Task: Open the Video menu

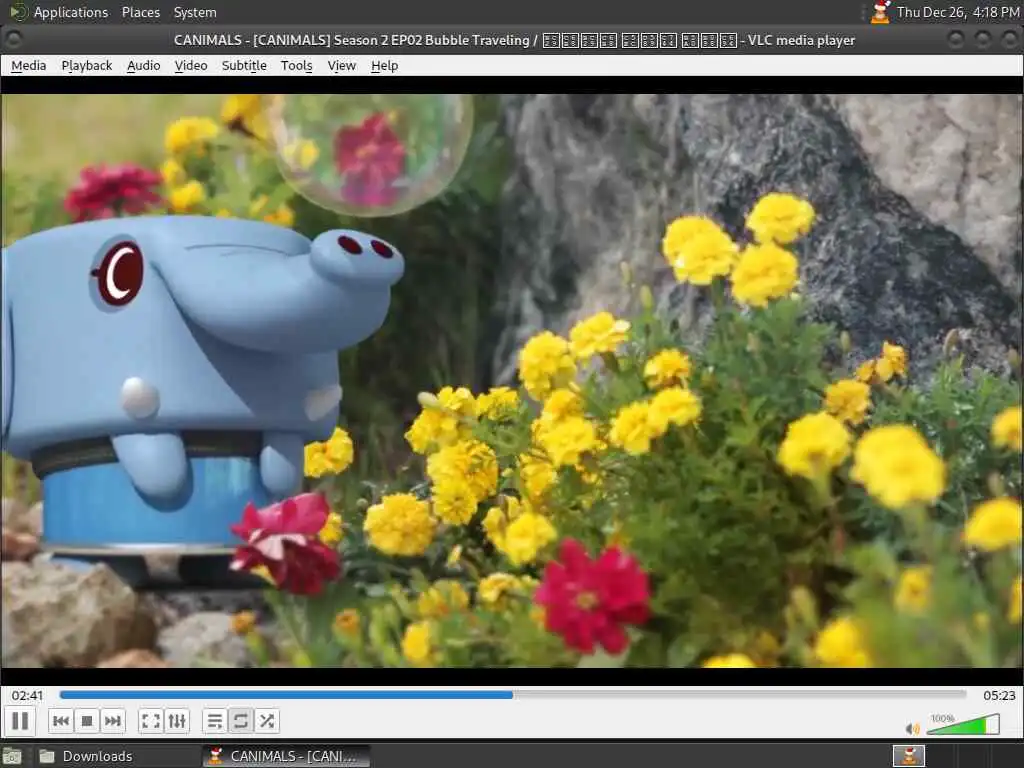Action: coord(191,65)
